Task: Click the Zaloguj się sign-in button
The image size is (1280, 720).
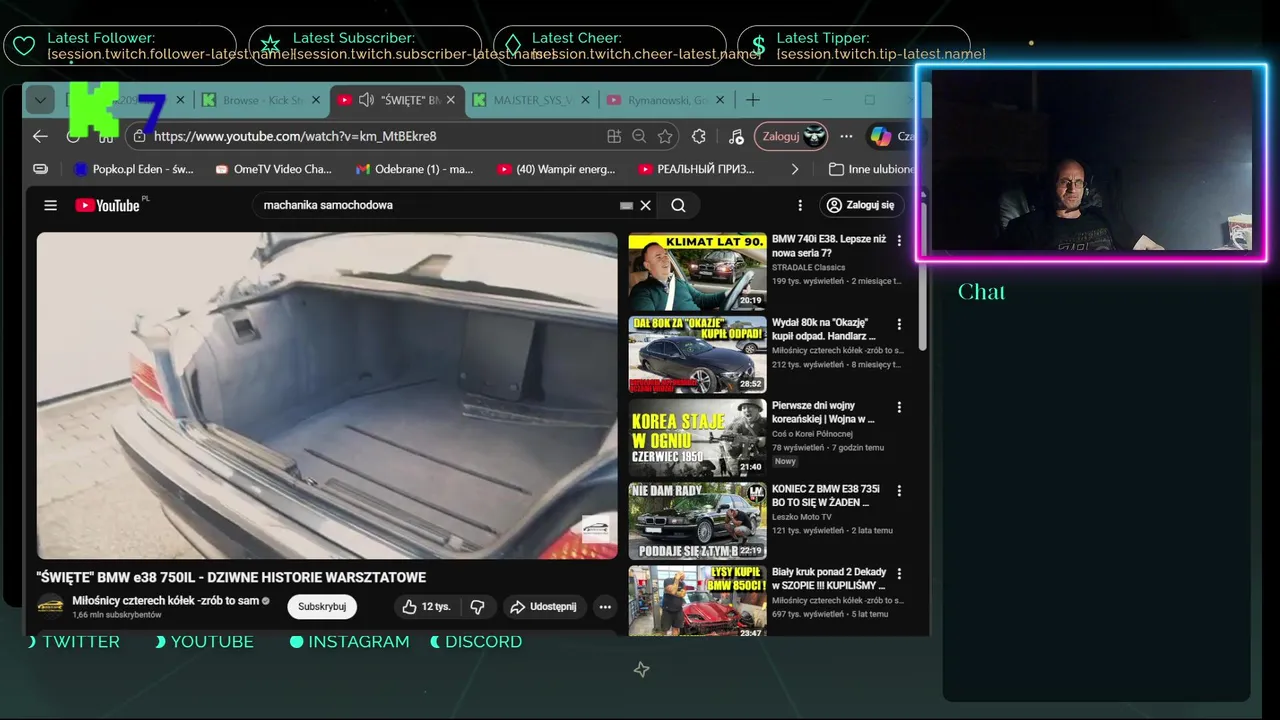Action: (861, 205)
